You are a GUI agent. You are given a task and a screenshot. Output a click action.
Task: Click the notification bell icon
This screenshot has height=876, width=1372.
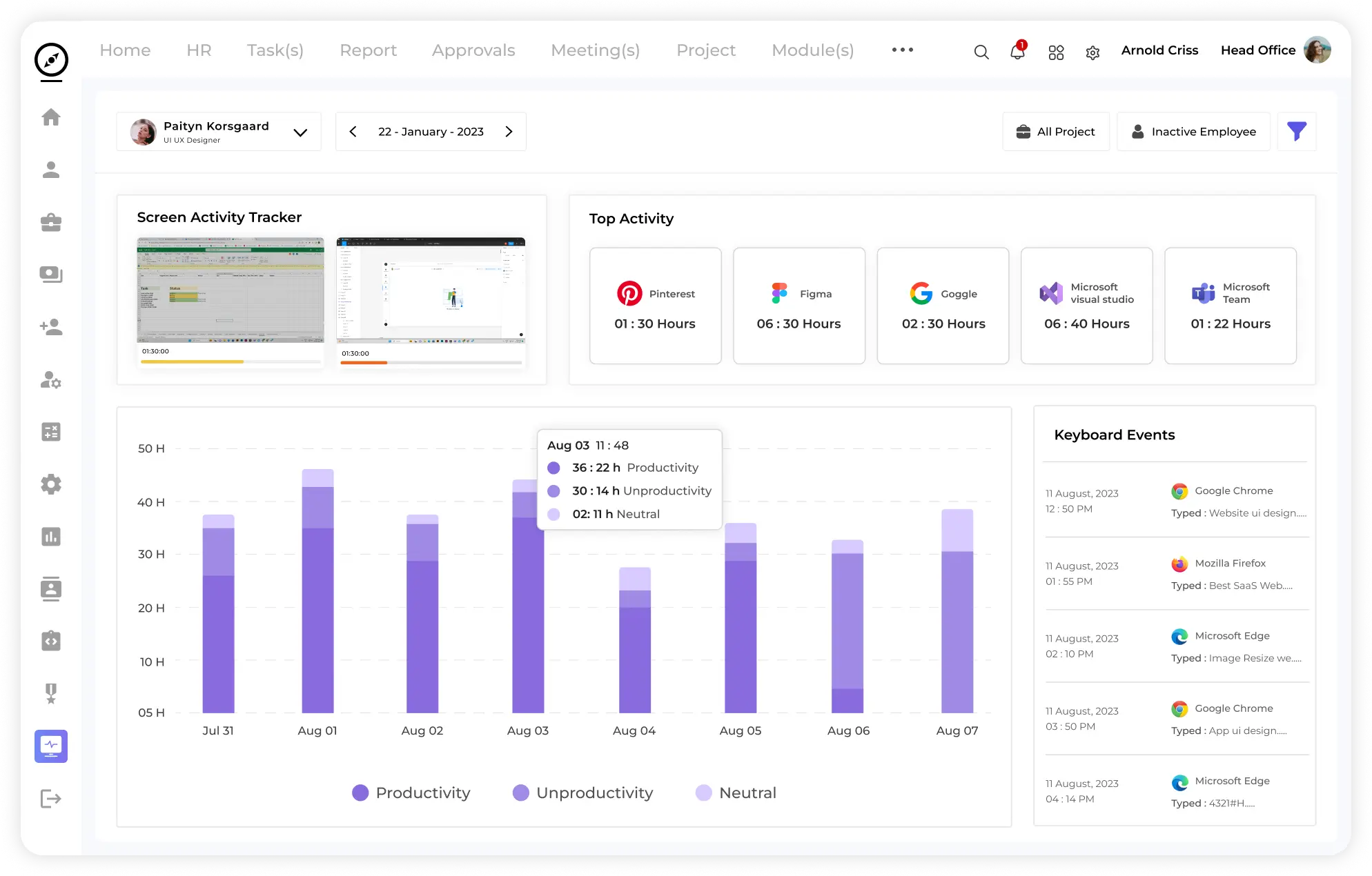pos(1017,52)
